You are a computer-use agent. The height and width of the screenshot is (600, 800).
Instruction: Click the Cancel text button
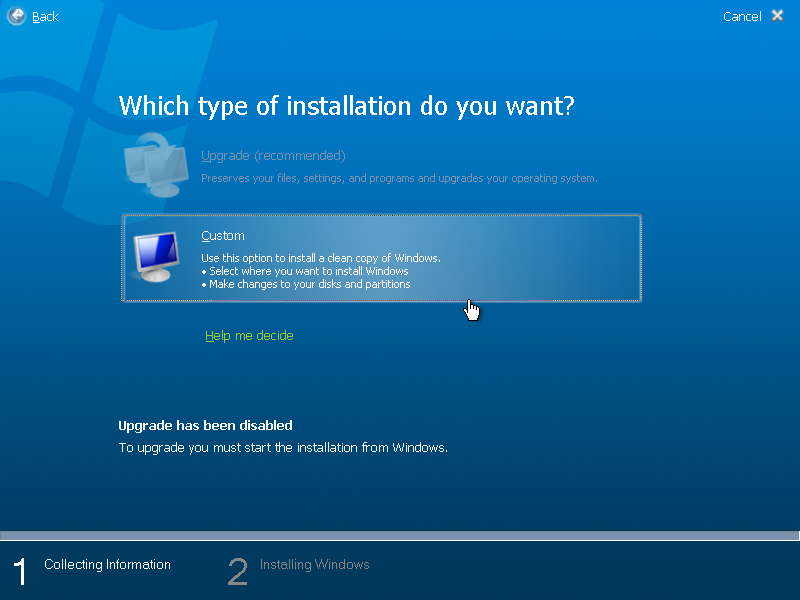(742, 17)
